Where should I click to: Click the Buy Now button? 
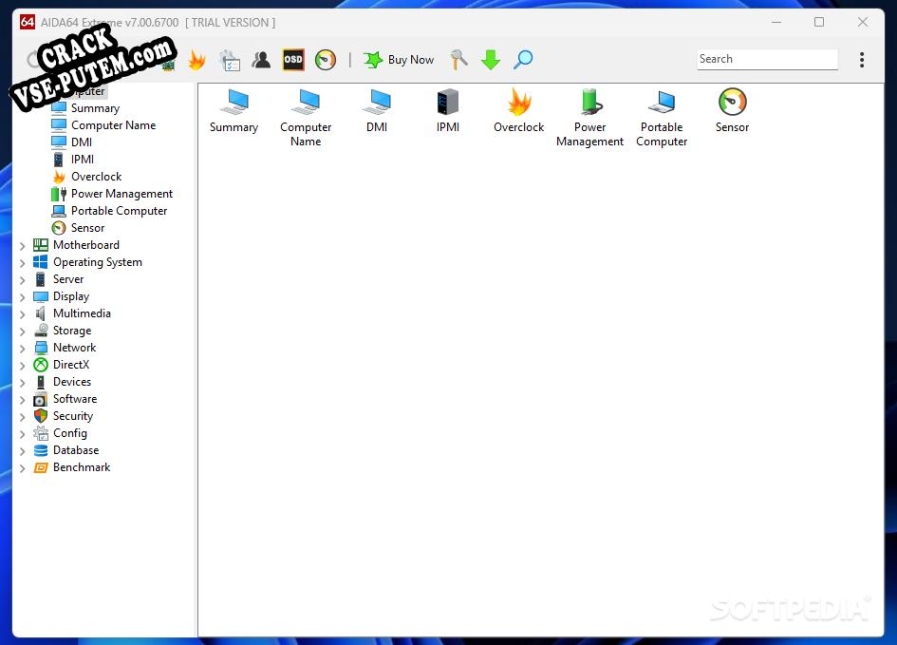pyautogui.click(x=399, y=60)
